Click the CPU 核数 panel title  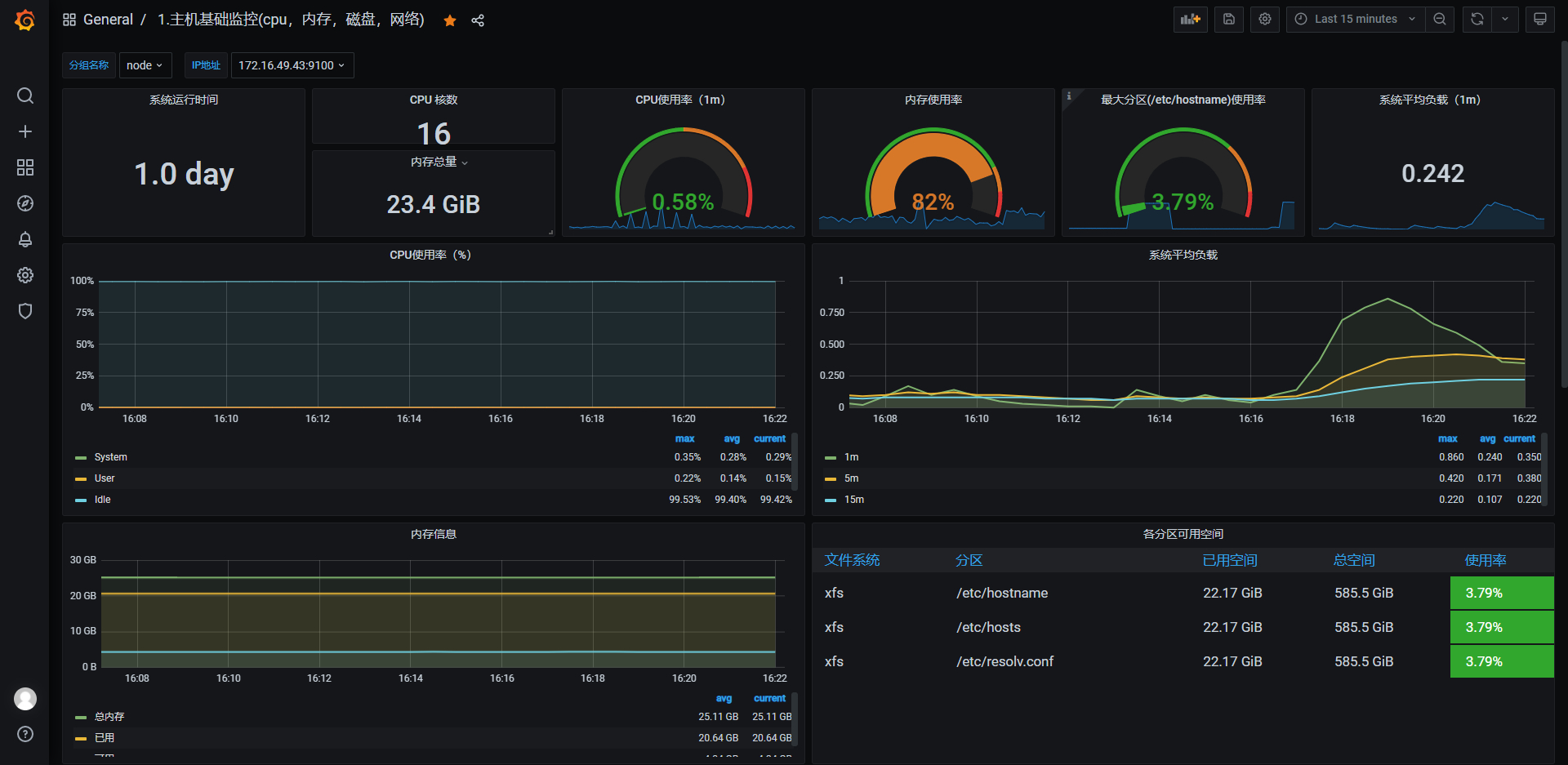[434, 100]
